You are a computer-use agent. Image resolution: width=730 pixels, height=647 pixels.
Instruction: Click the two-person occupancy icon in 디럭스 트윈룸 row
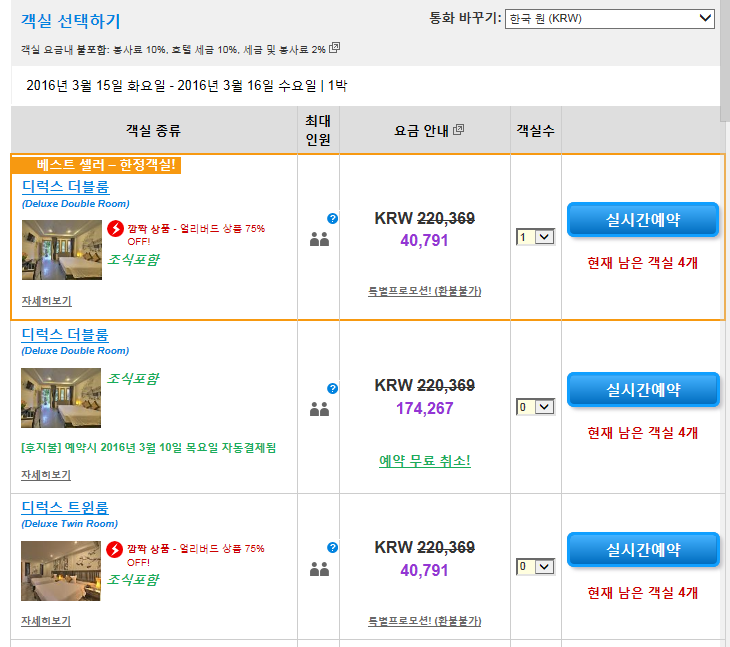click(319, 569)
